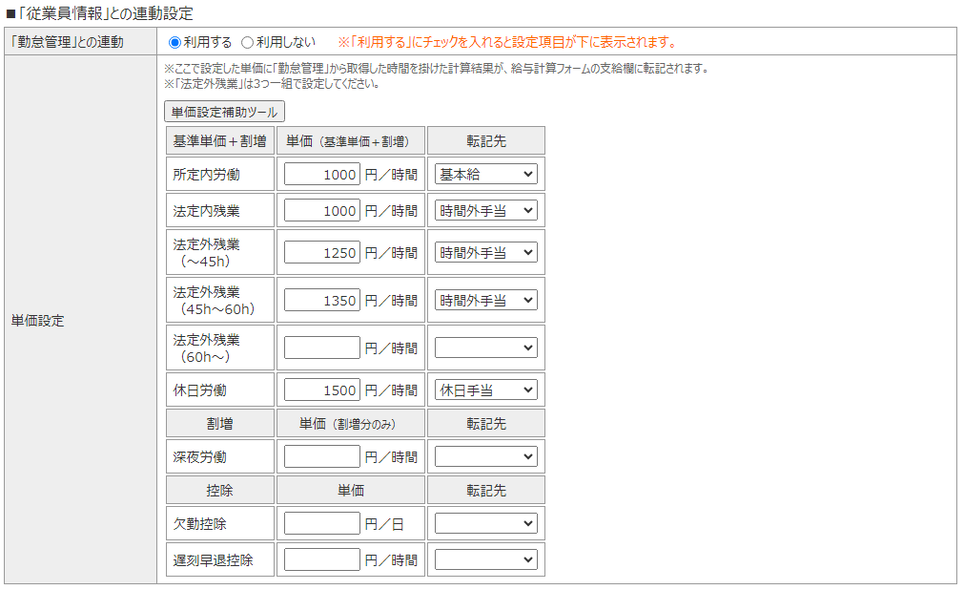
Task: Click the 休日労働 unit price field
Action: (322, 390)
